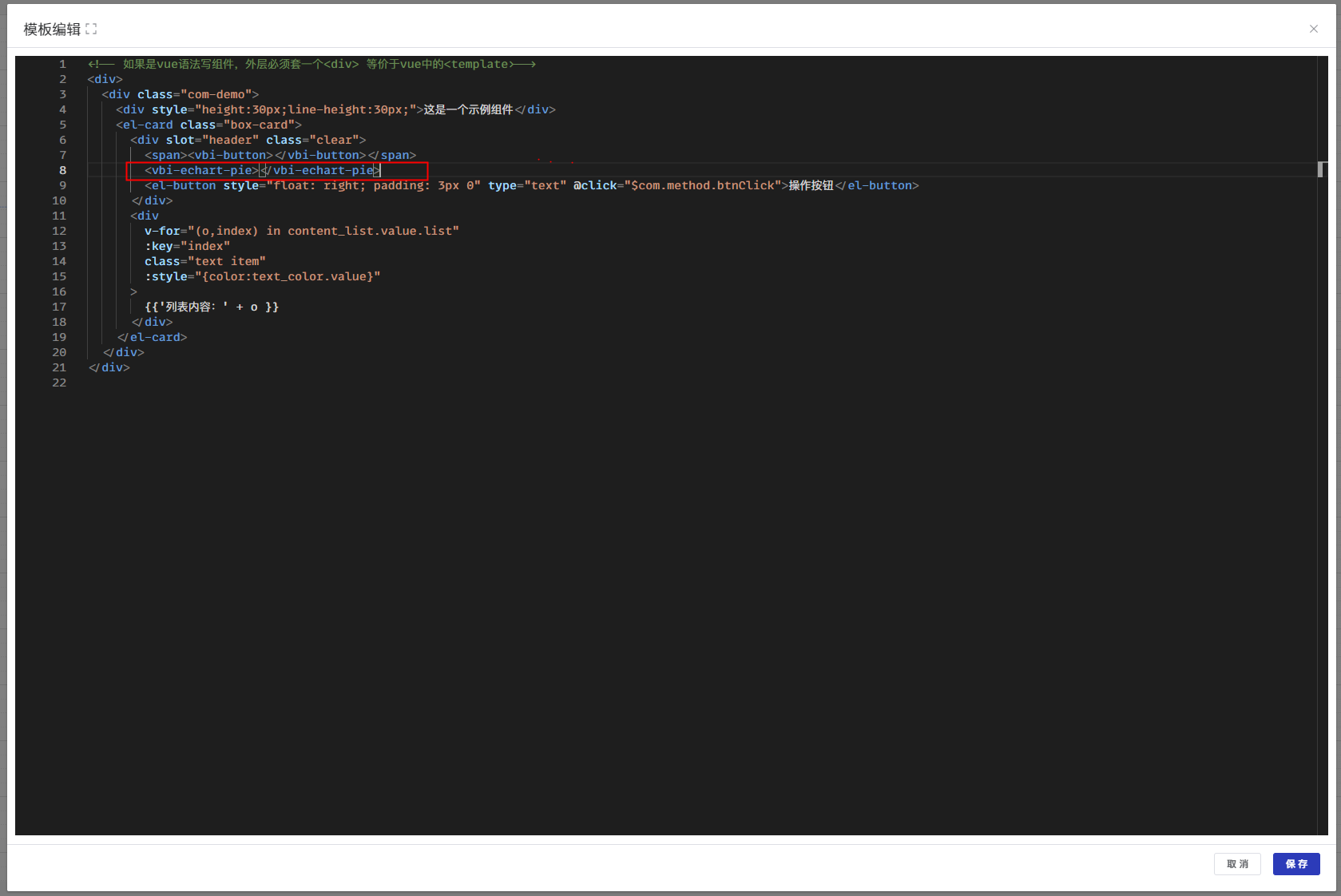The width and height of the screenshot is (1341, 896).
Task: Click the 模板编辑 dialog title
Action: coord(52,30)
